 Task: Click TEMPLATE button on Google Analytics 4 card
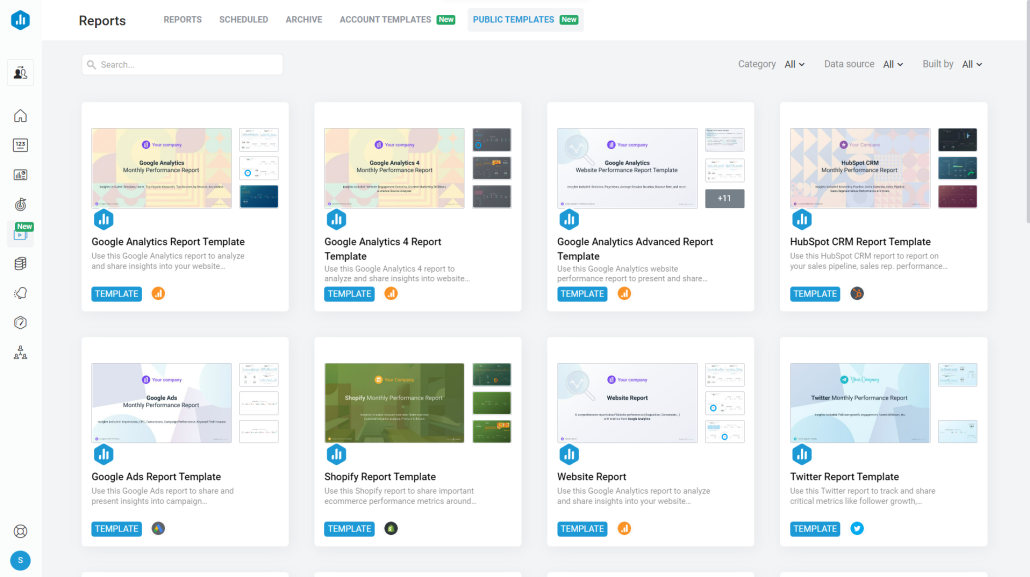349,294
